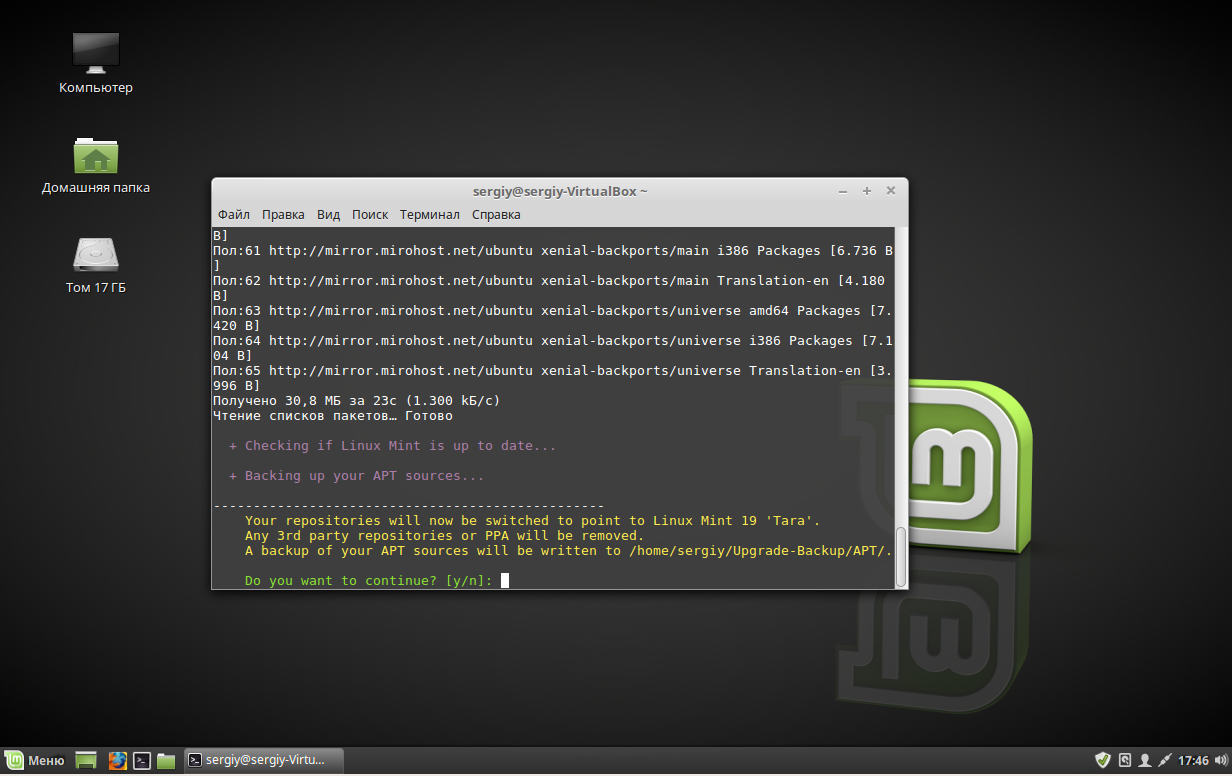Viewport: 1232px width, 776px height.
Task: Click the 'Пол:65' Translation-en line
Action: point(553,378)
